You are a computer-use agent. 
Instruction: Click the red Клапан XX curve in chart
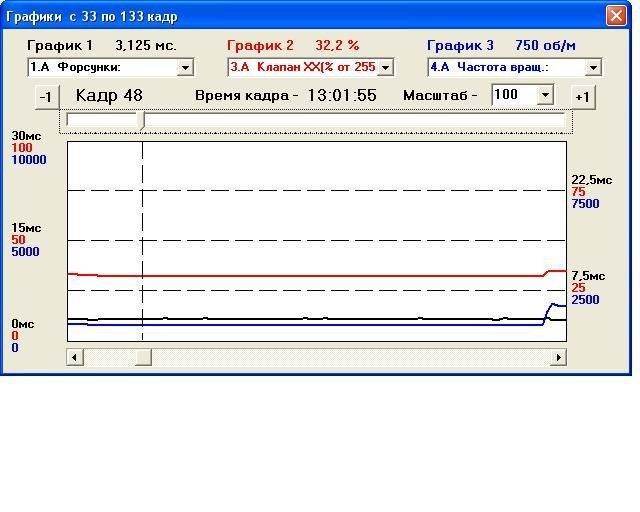300,275
